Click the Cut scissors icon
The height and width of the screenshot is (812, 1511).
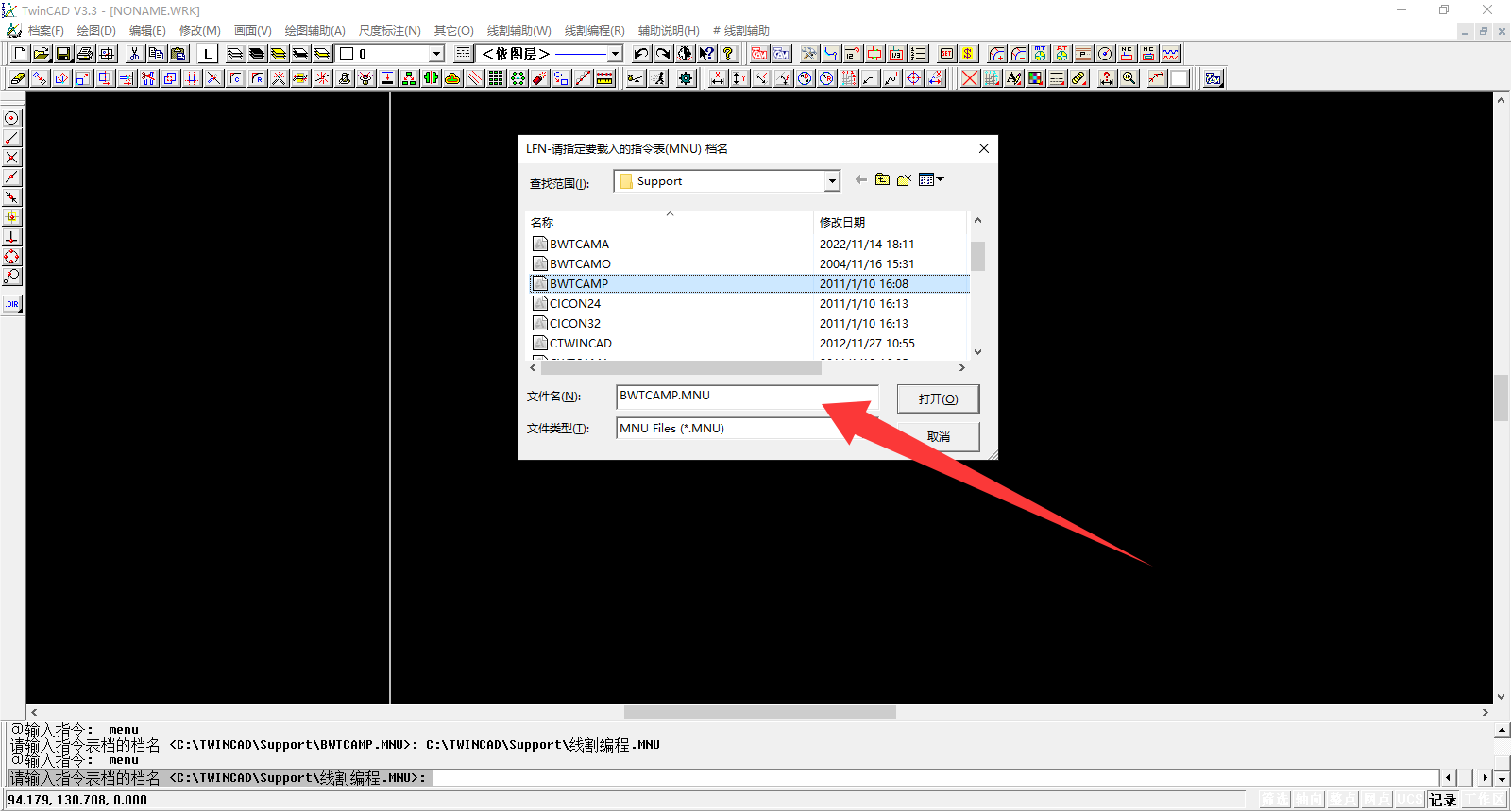point(134,54)
